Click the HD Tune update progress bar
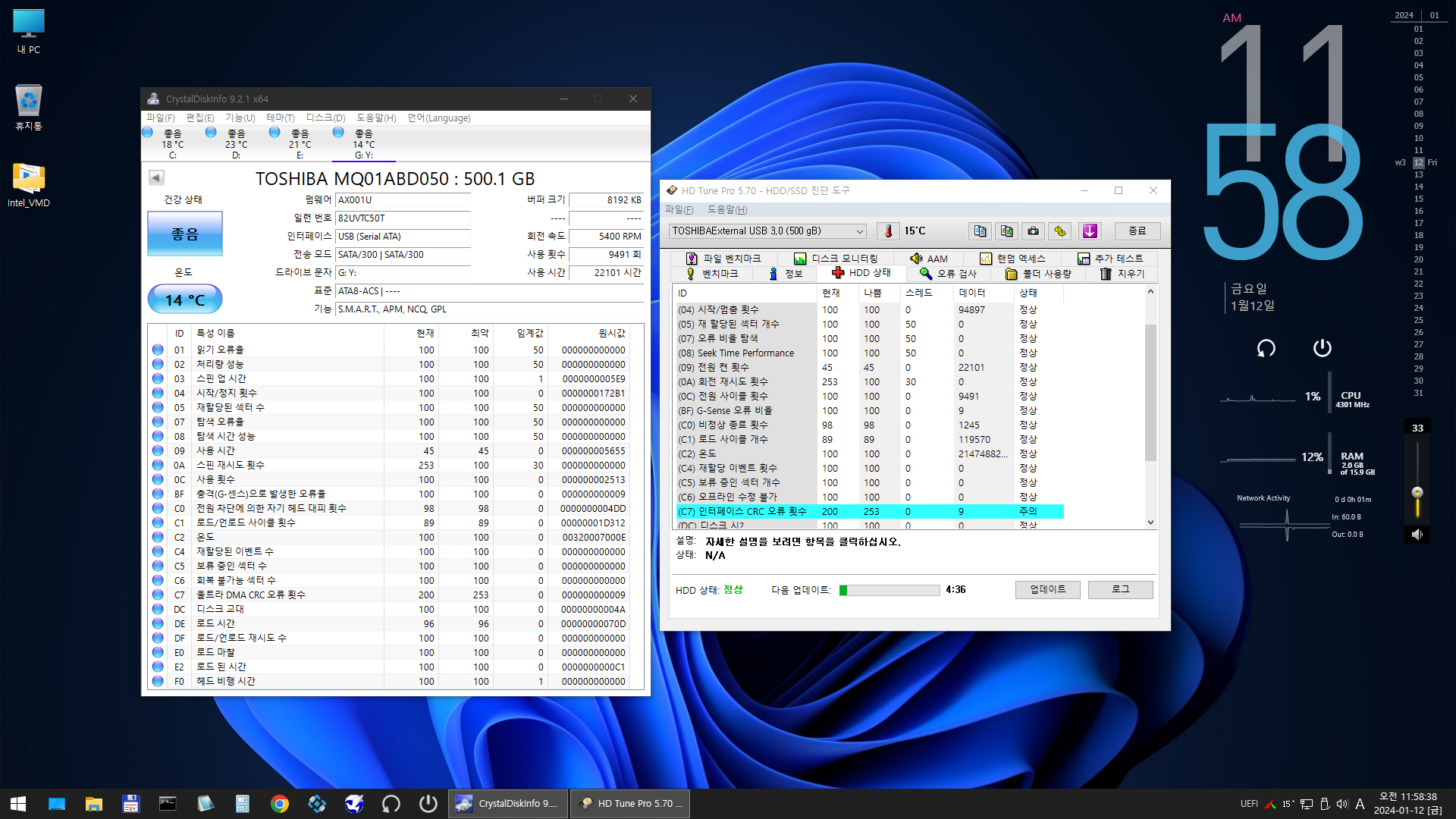The width and height of the screenshot is (1456, 819). tap(890, 590)
